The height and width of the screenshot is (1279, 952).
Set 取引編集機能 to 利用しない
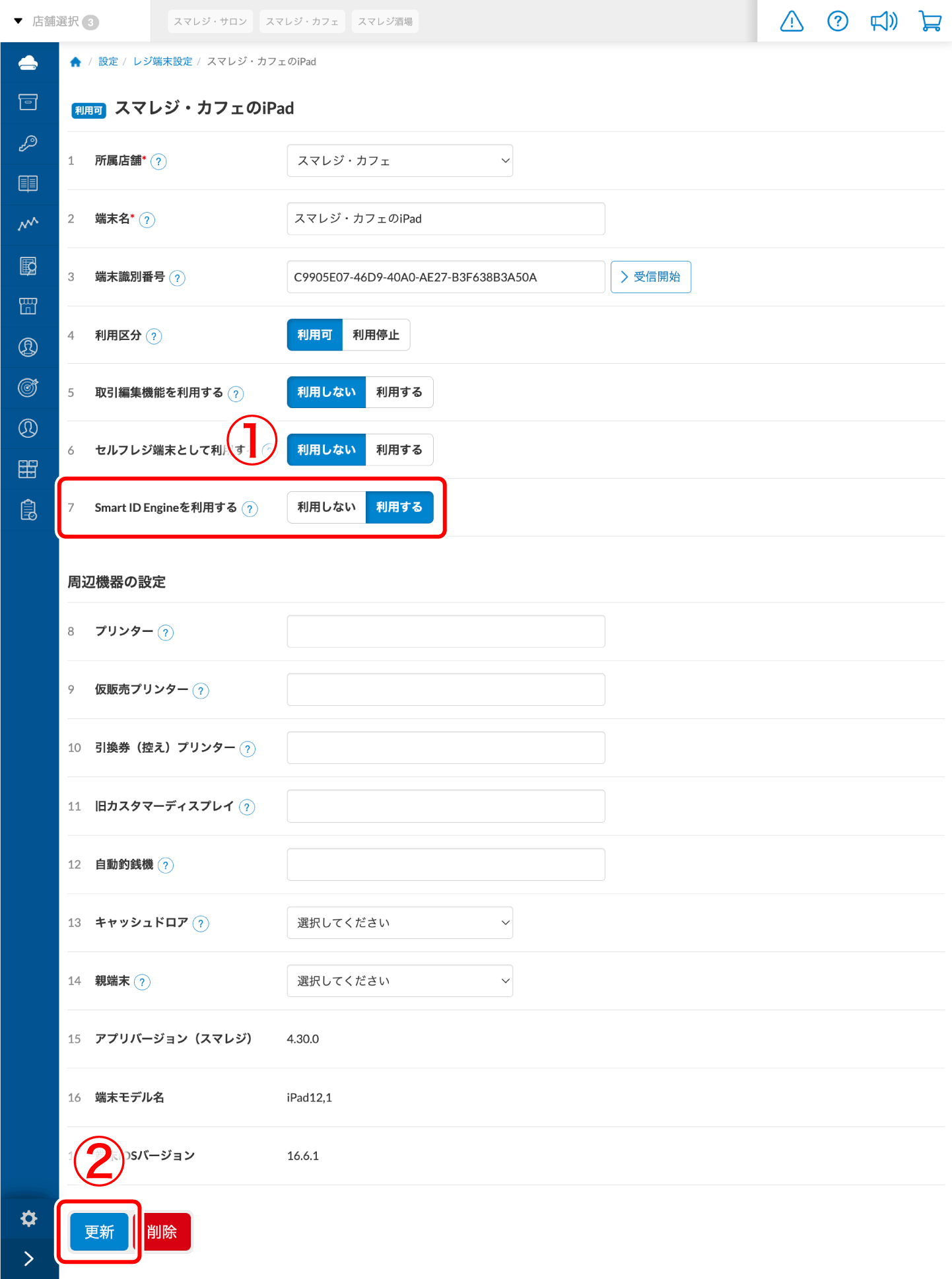pos(326,392)
